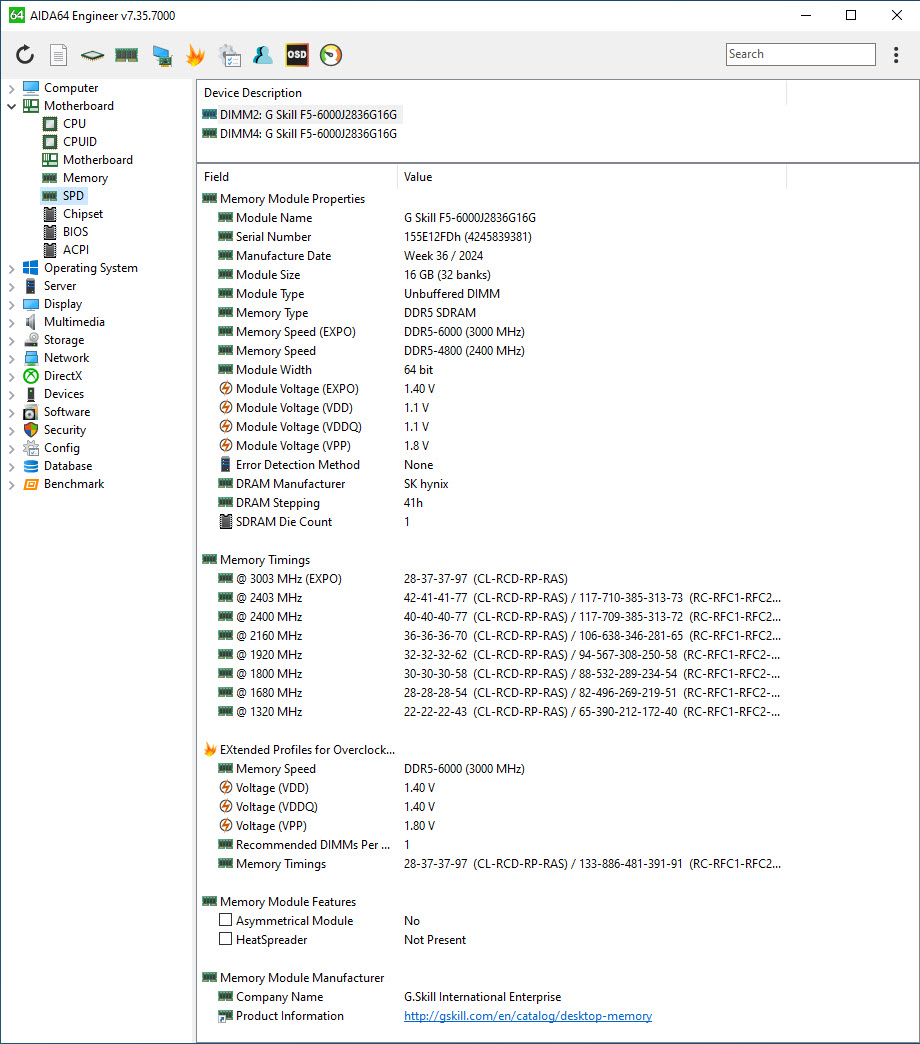The width and height of the screenshot is (920, 1044).
Task: Open the BIOS tree item
Action: coord(75,232)
